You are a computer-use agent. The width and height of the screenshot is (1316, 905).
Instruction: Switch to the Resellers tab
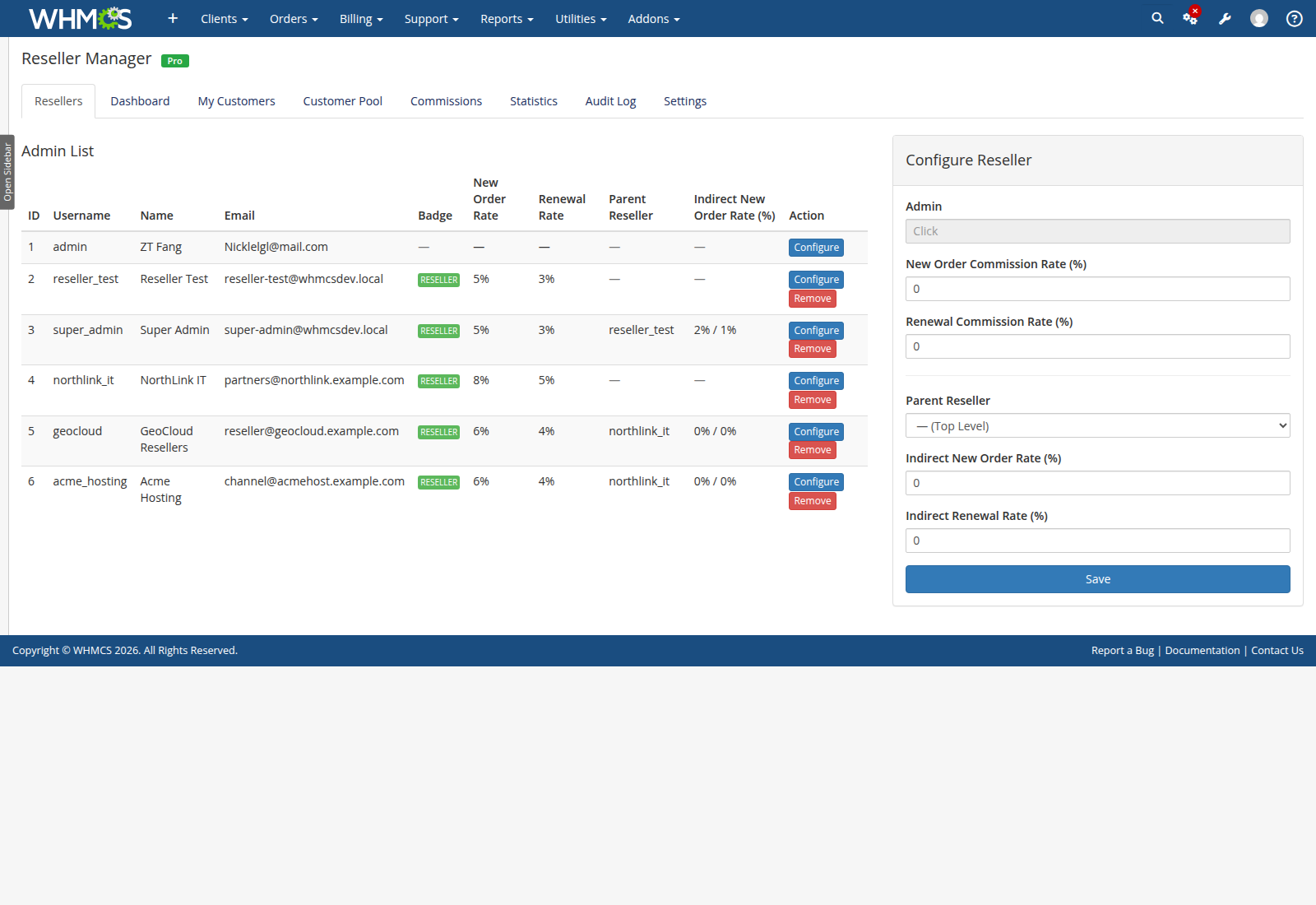(x=58, y=101)
